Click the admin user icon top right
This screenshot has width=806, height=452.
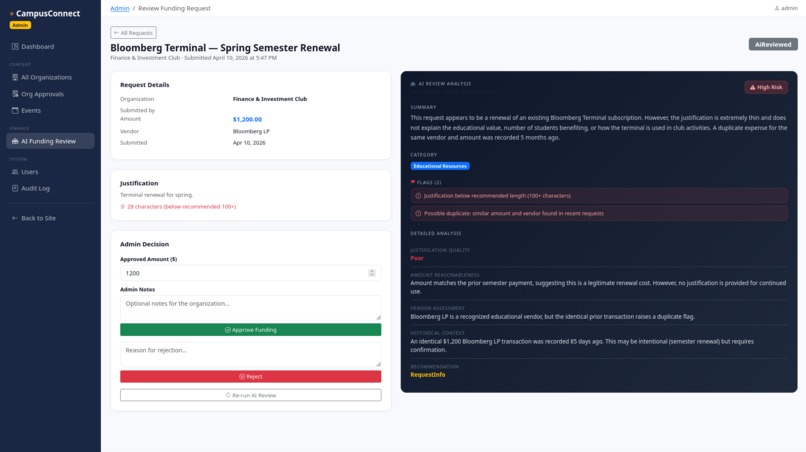click(777, 8)
